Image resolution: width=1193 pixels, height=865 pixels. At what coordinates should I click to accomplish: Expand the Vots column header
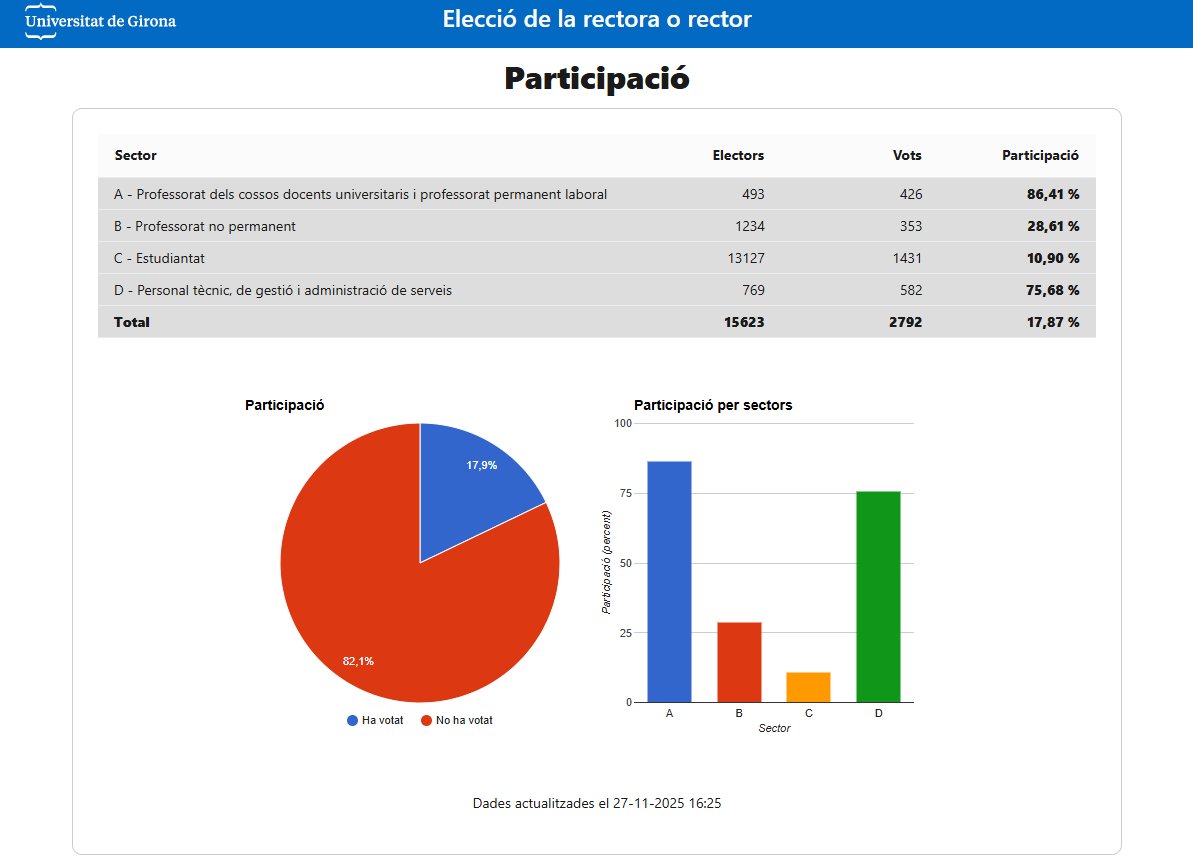(908, 155)
